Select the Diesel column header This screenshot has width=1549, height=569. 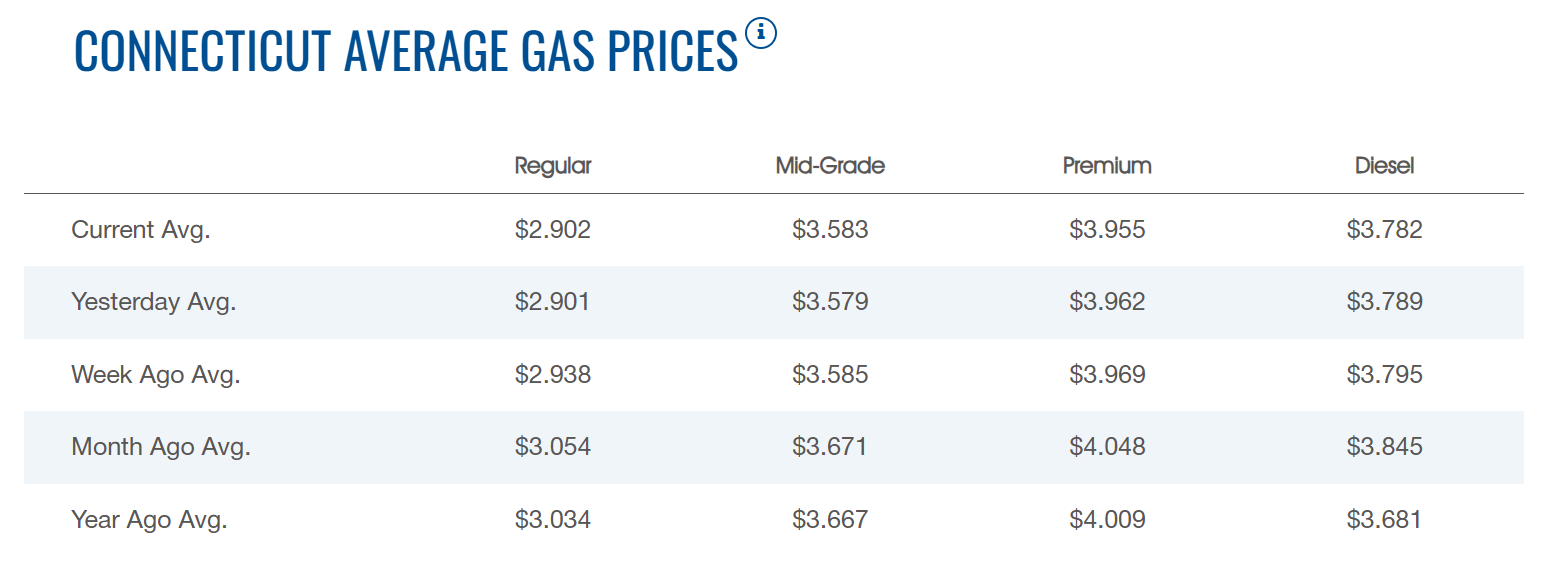tap(1384, 166)
